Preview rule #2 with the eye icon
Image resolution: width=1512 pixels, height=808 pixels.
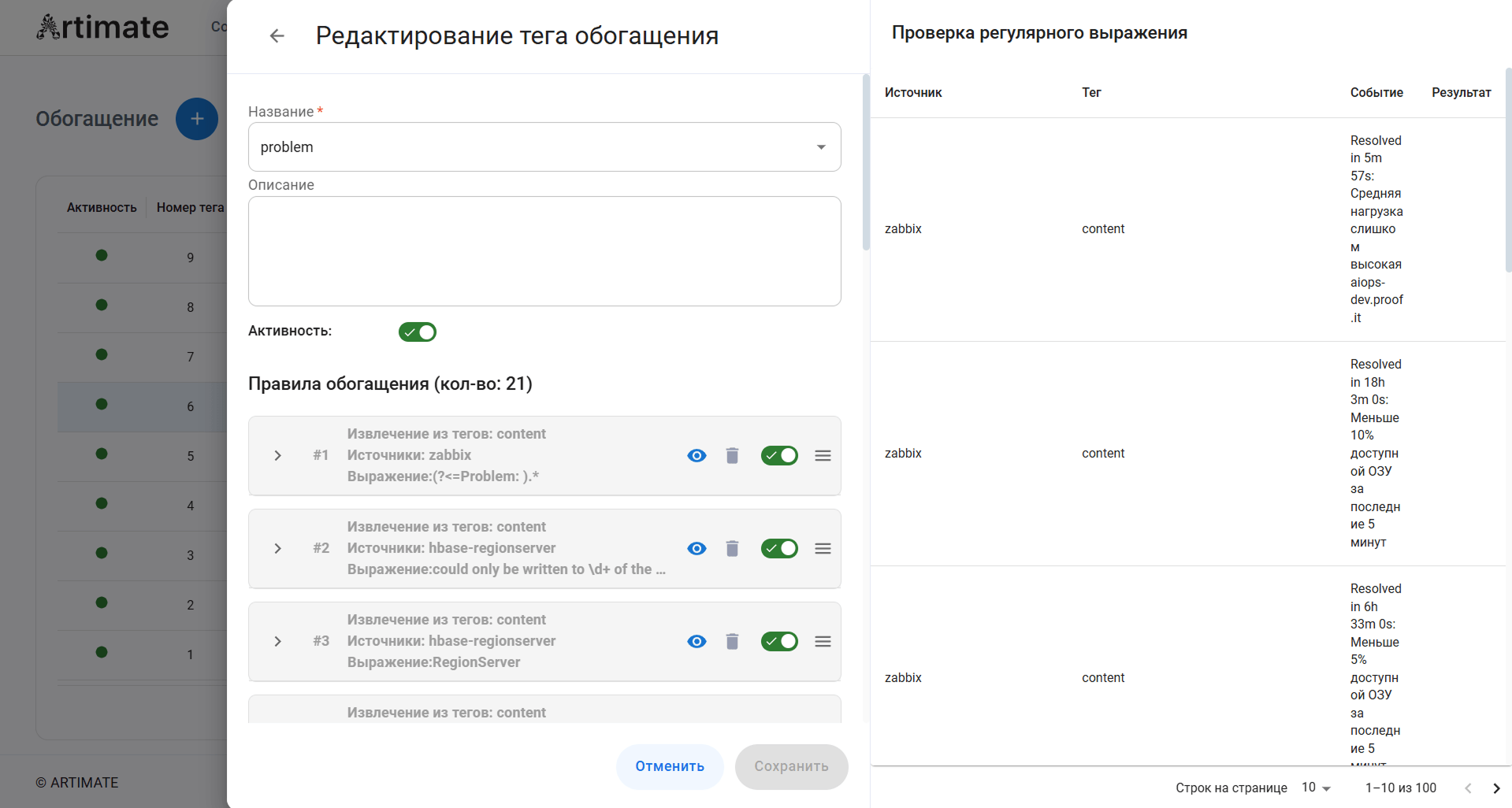point(697,549)
